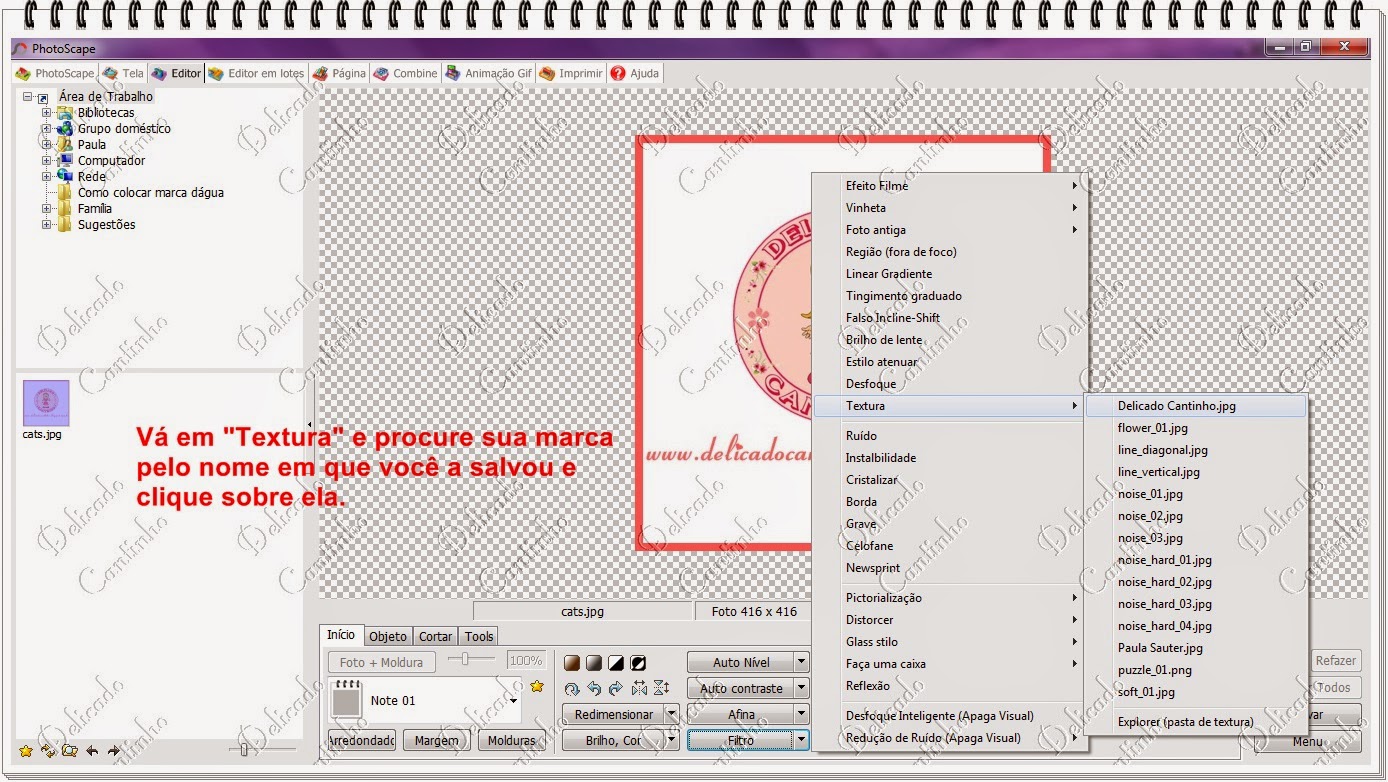Open the Brilho, Cor dropdown arrow

671,740
